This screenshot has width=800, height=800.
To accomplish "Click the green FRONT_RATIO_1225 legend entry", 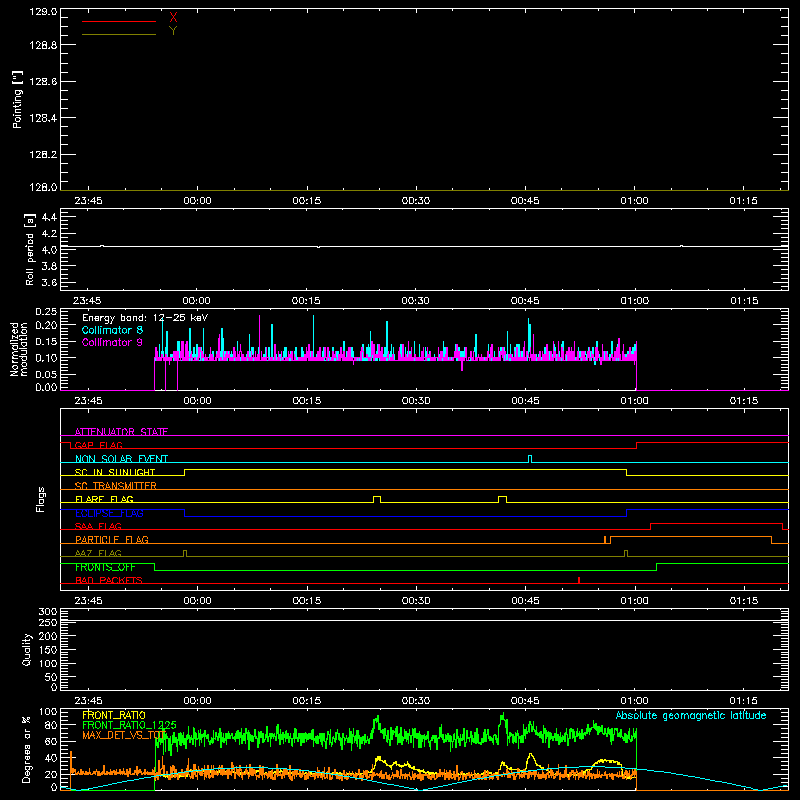I will tap(129, 725).
